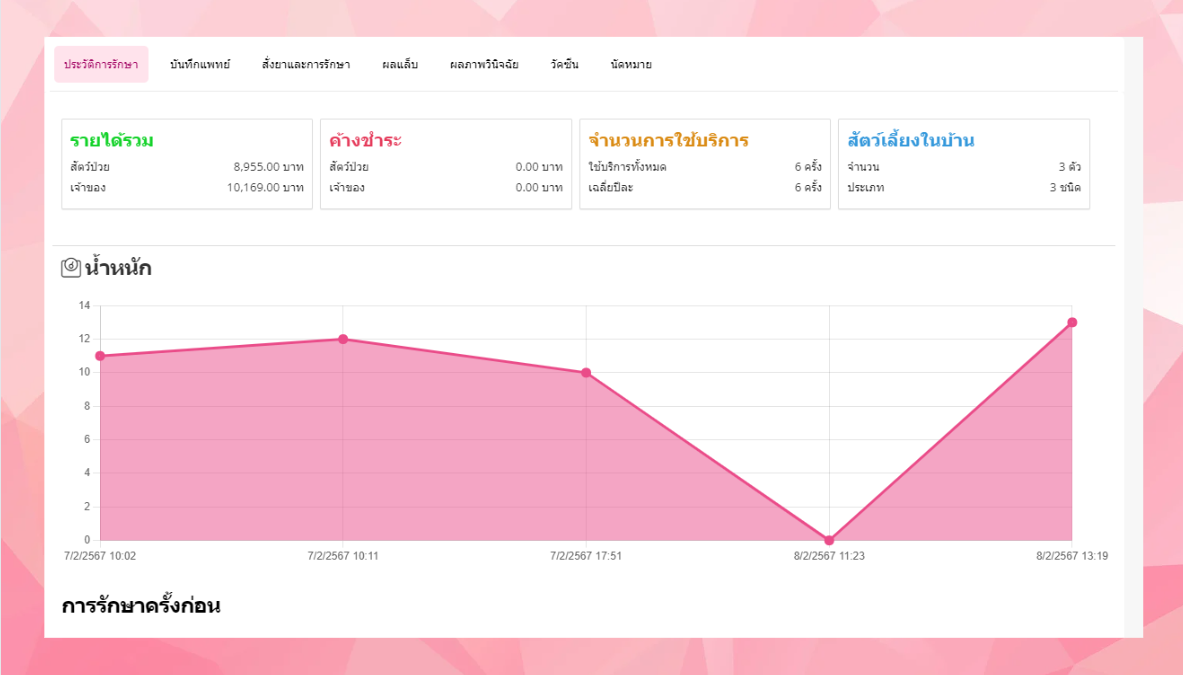Click the 3 ตัว pet count value

1070,167
